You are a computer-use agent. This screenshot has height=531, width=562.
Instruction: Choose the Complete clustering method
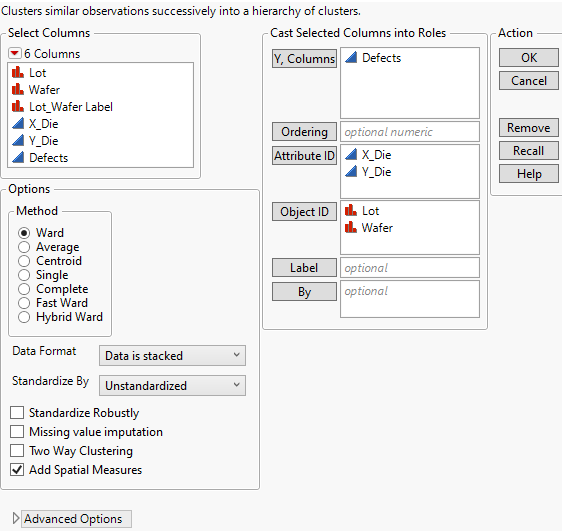[24, 289]
